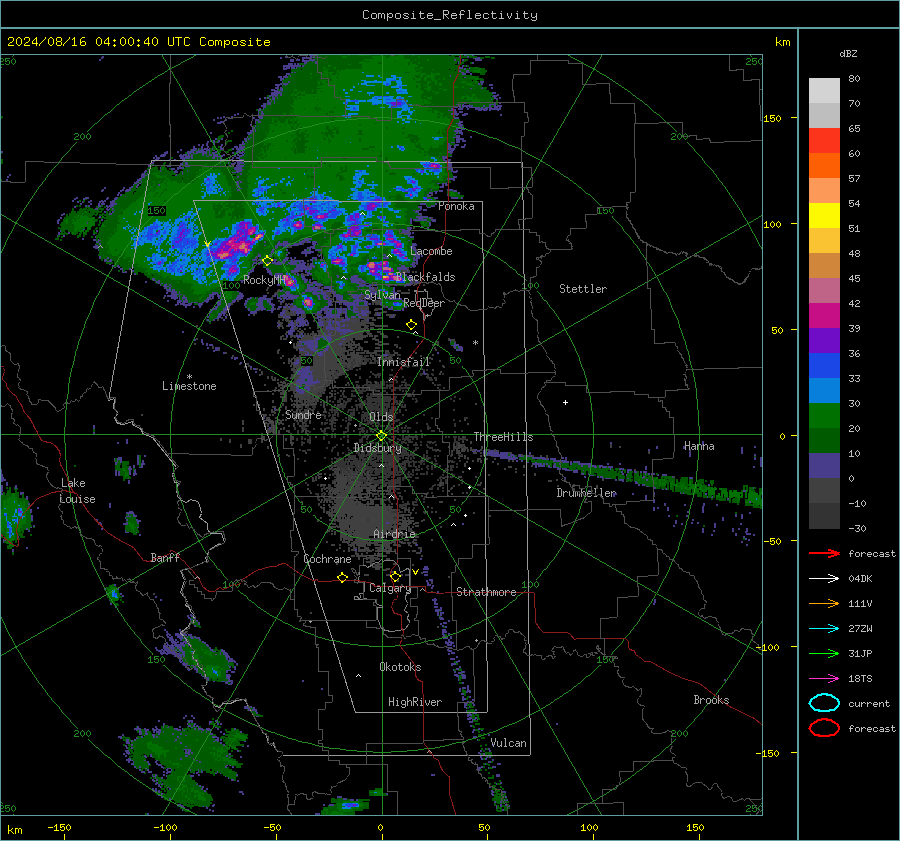
Task: Click the Drumheller town label
Action: point(586,493)
